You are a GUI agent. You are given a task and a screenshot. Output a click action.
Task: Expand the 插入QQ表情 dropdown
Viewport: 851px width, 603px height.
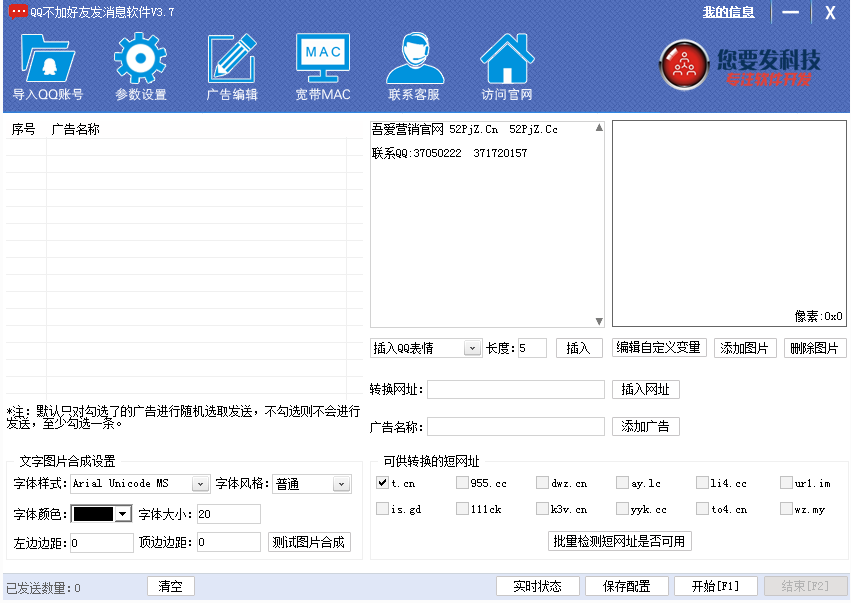[472, 348]
